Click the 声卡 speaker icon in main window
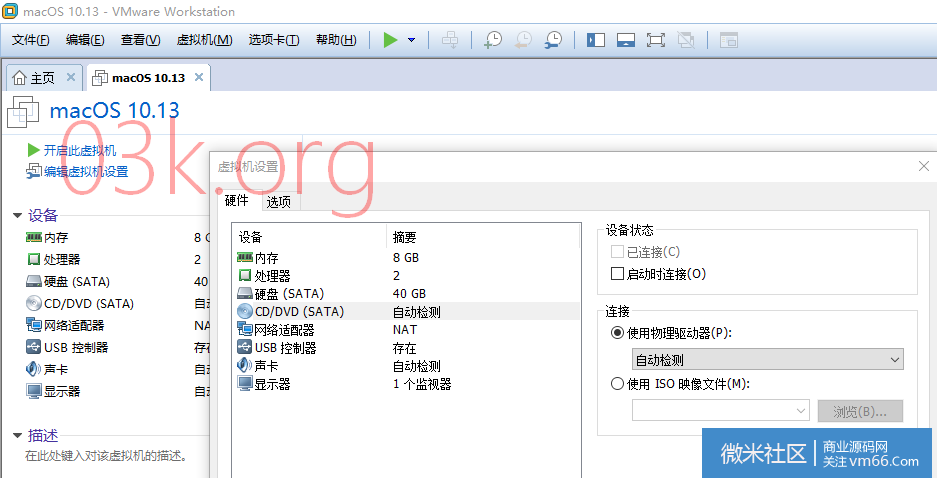The image size is (937, 478). 33,370
